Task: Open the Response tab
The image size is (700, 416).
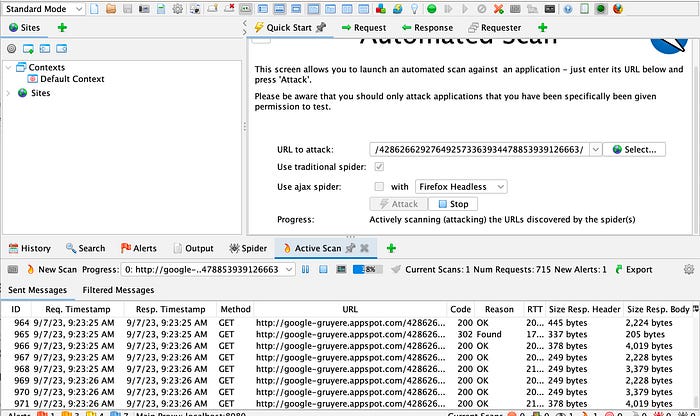Action: [427, 27]
